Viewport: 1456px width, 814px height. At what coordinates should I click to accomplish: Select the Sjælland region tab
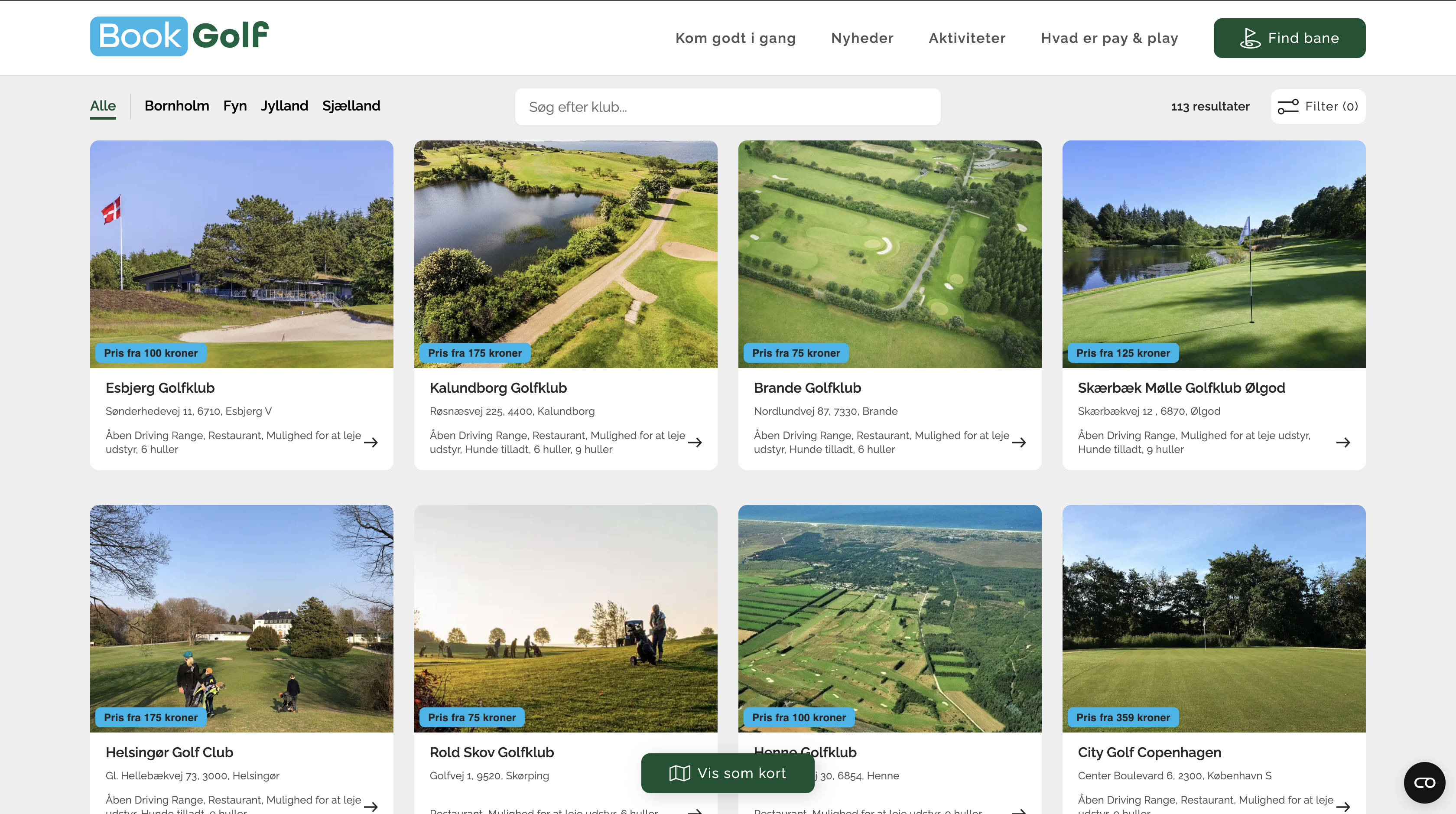pos(351,106)
